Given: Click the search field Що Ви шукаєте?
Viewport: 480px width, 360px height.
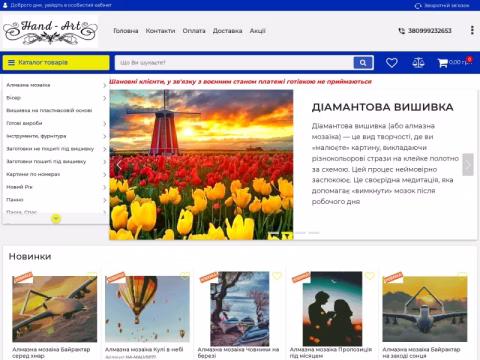Looking at the screenshot, I should tap(234, 63).
